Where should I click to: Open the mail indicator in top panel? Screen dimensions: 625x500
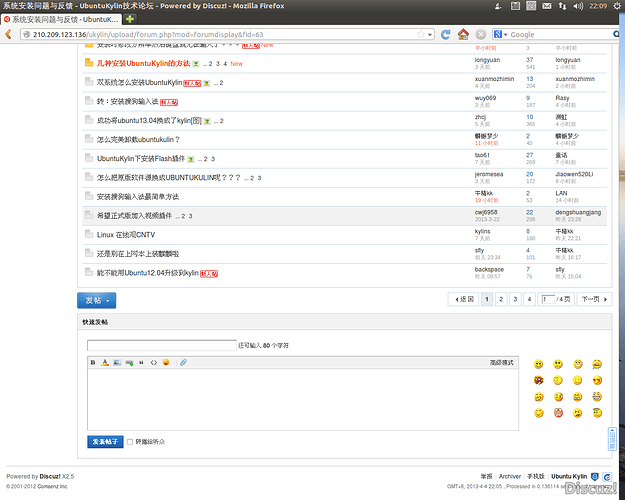[546, 6]
